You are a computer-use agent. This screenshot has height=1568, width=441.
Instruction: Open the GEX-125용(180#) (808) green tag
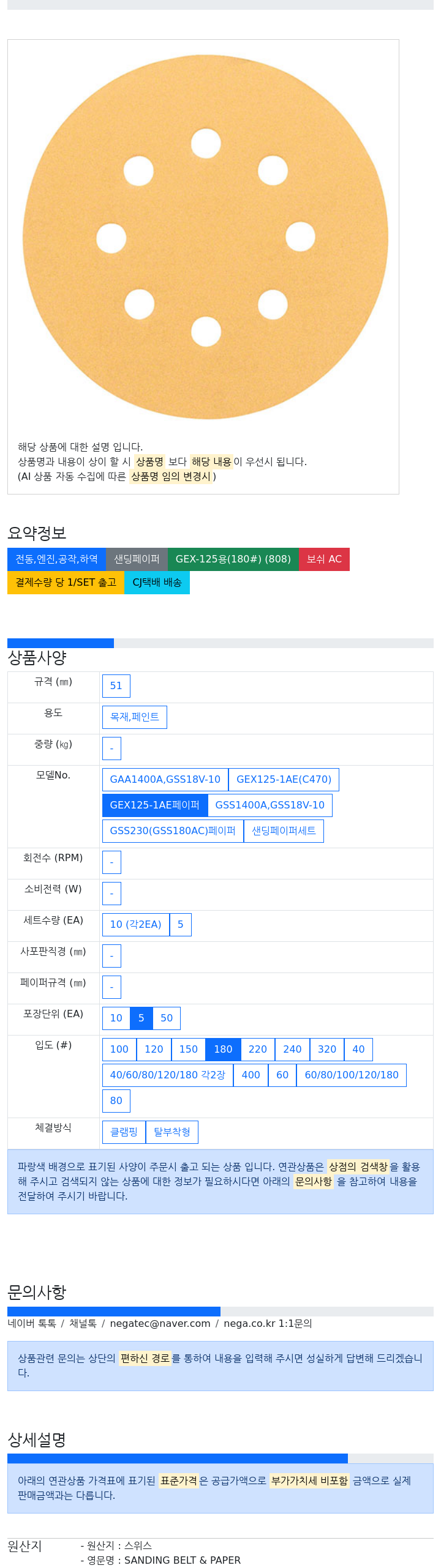click(233, 559)
